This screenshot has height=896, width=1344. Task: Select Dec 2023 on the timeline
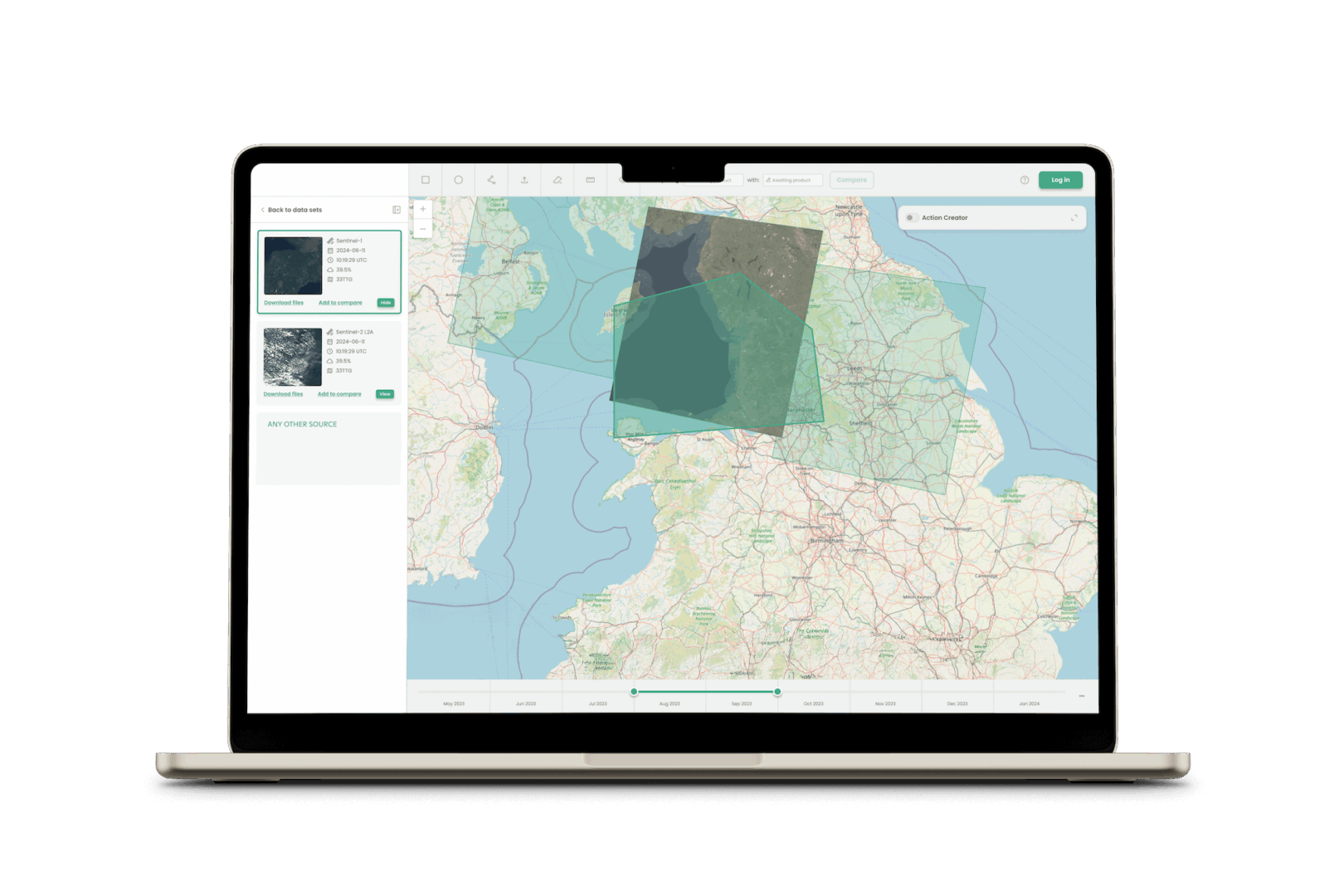(957, 704)
